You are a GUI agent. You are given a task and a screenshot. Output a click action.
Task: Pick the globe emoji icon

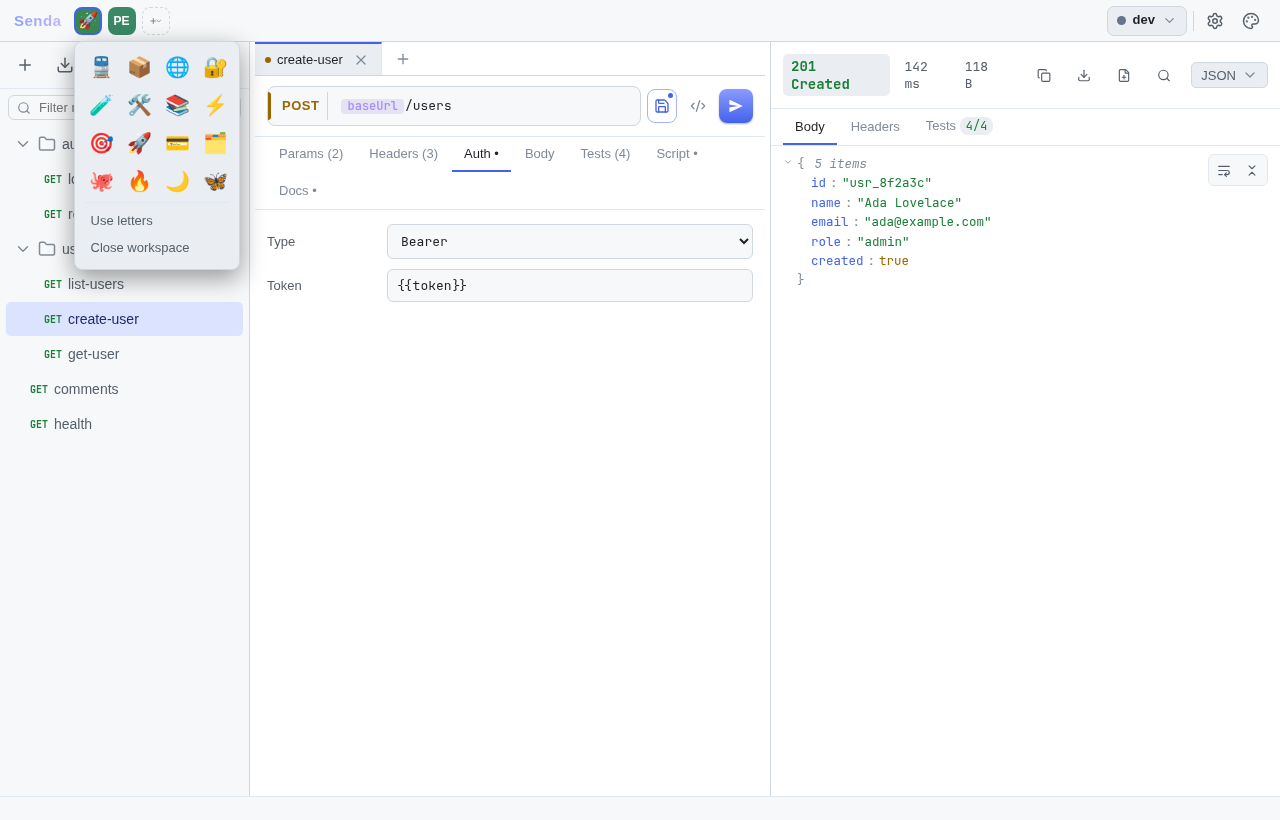177,67
